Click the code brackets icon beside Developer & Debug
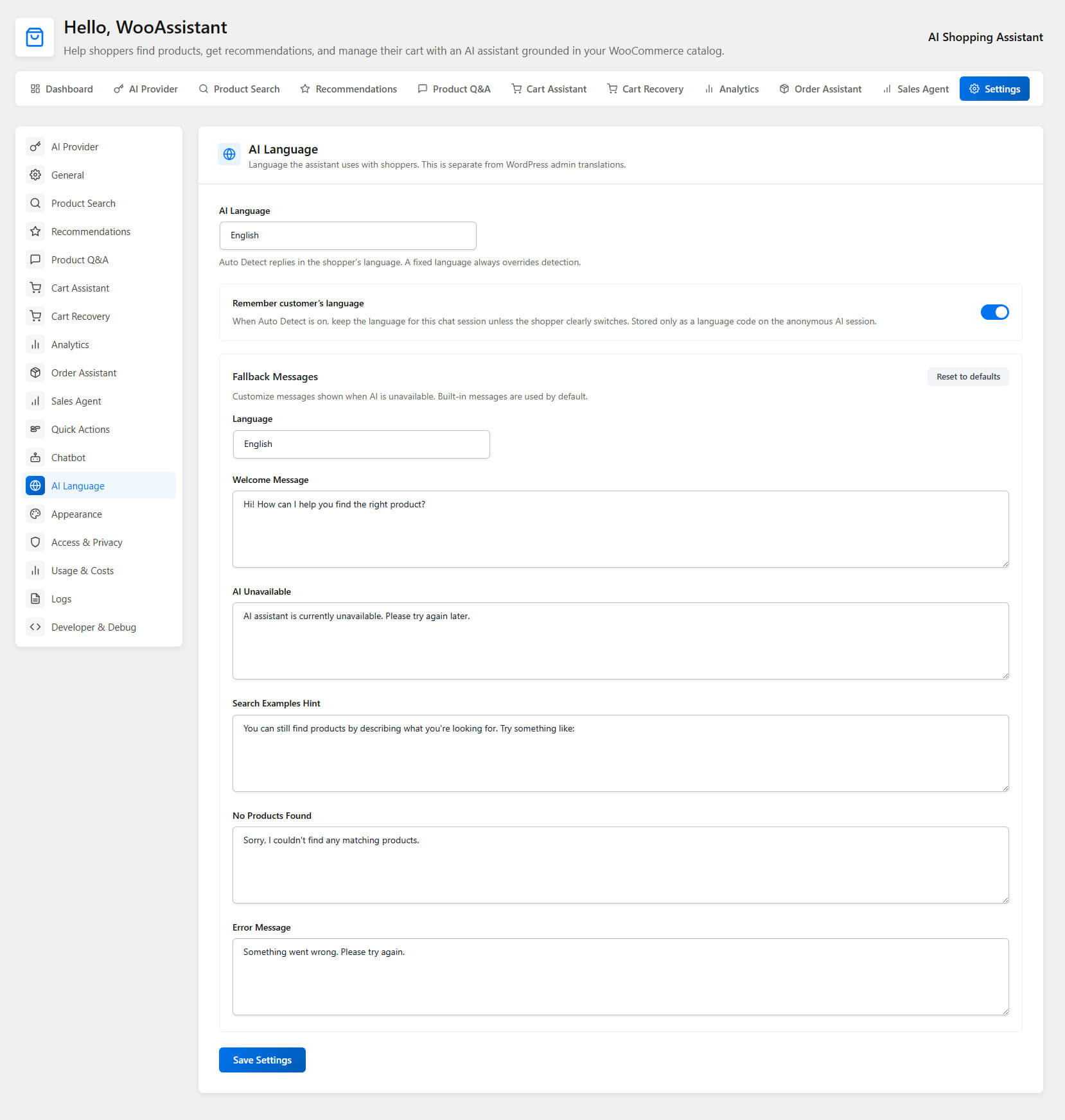This screenshot has width=1065, height=1120. tap(35, 627)
